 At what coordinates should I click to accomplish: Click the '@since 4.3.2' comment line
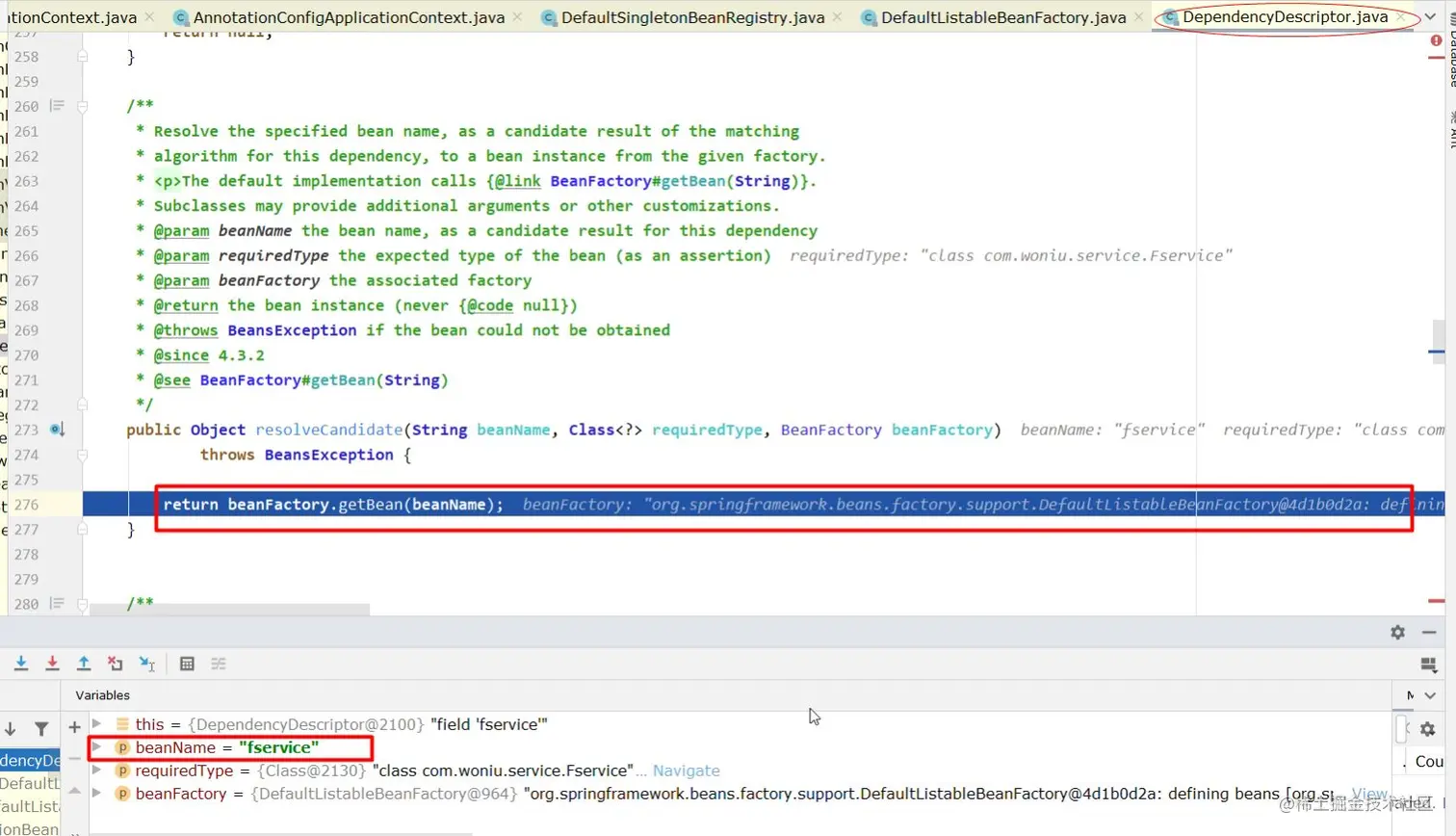[x=209, y=355]
